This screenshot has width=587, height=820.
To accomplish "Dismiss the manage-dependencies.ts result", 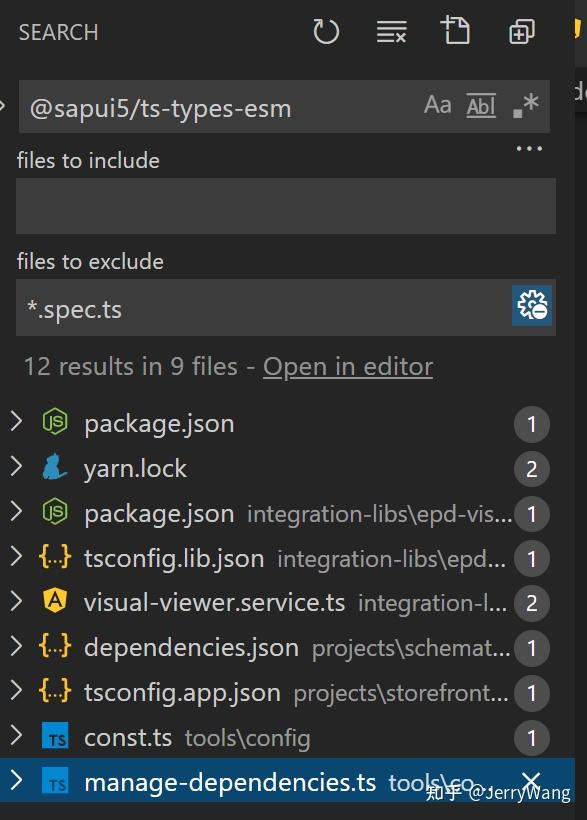I will 531,782.
